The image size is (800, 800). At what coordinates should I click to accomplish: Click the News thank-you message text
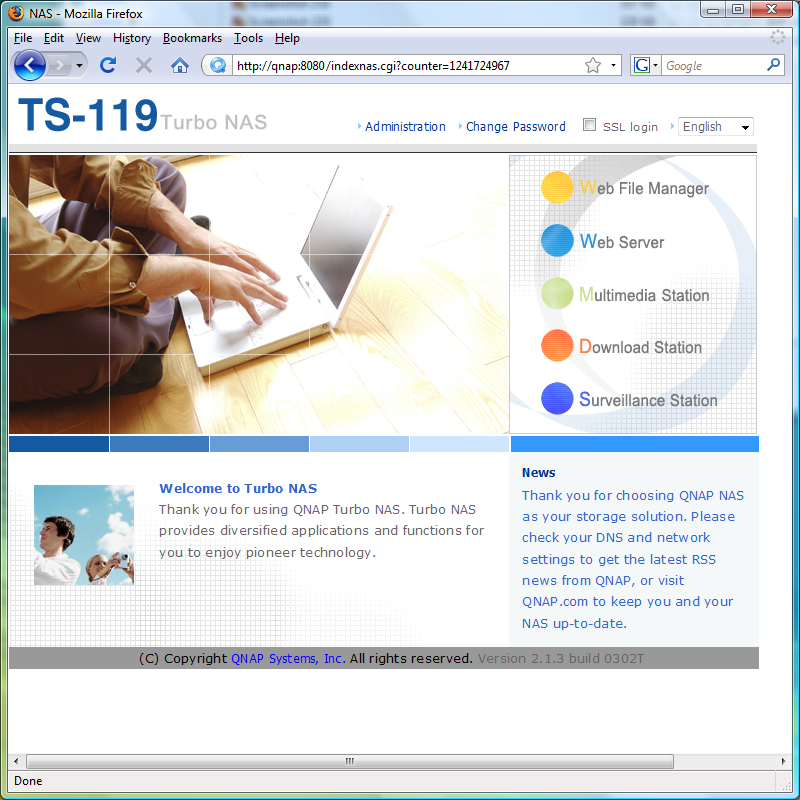(x=633, y=559)
